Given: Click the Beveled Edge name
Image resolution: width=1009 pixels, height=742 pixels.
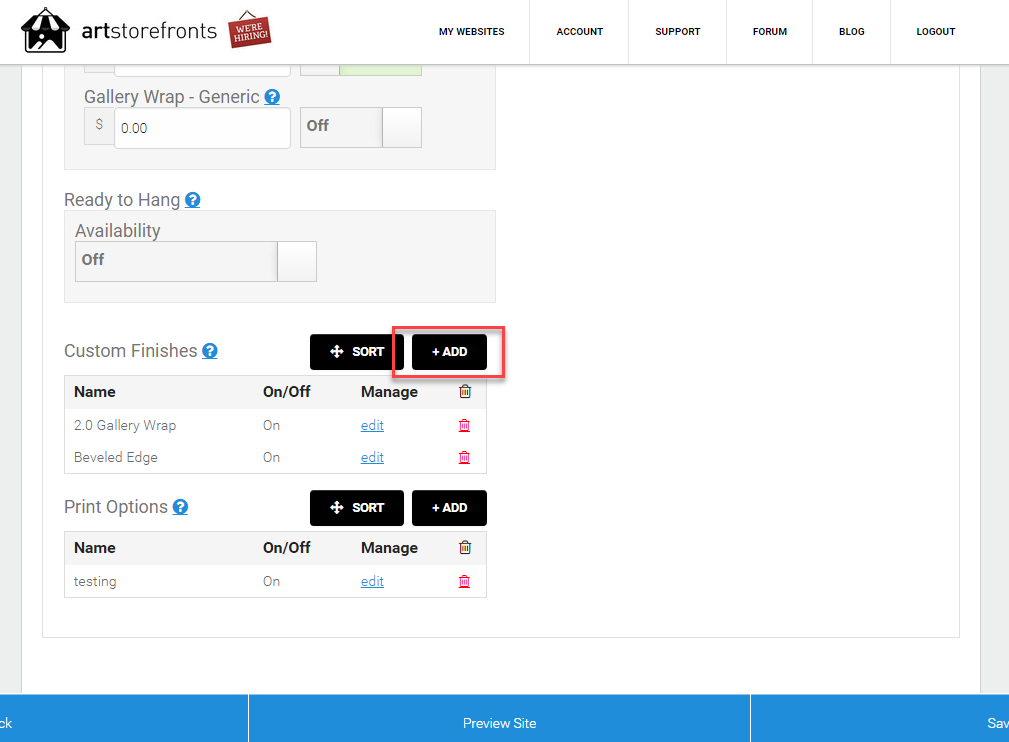Looking at the screenshot, I should 116,458.
